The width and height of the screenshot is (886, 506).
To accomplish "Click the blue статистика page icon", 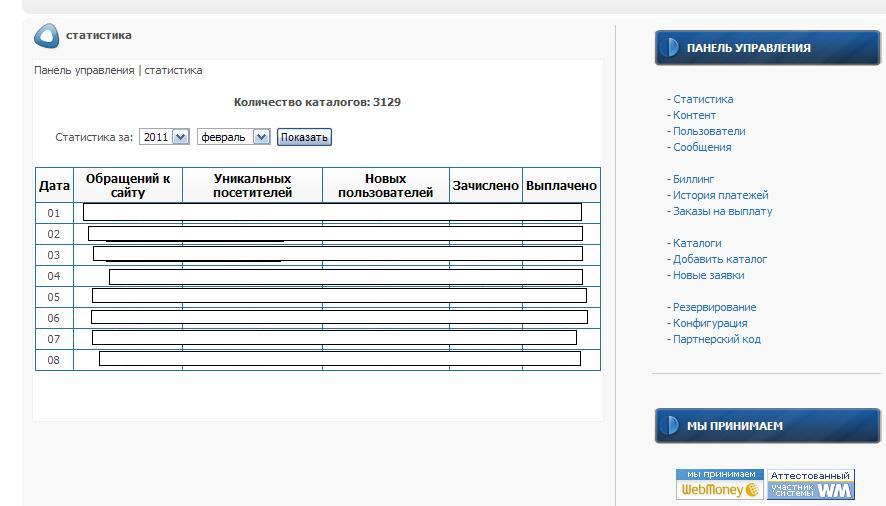I will click(x=46, y=36).
